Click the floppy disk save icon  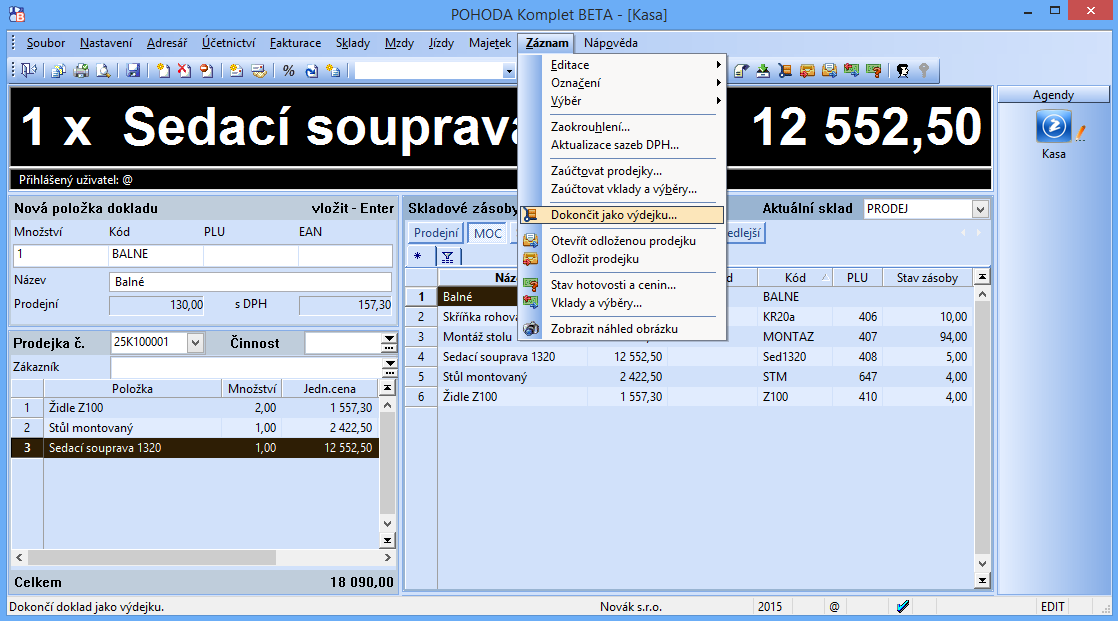(x=133, y=71)
